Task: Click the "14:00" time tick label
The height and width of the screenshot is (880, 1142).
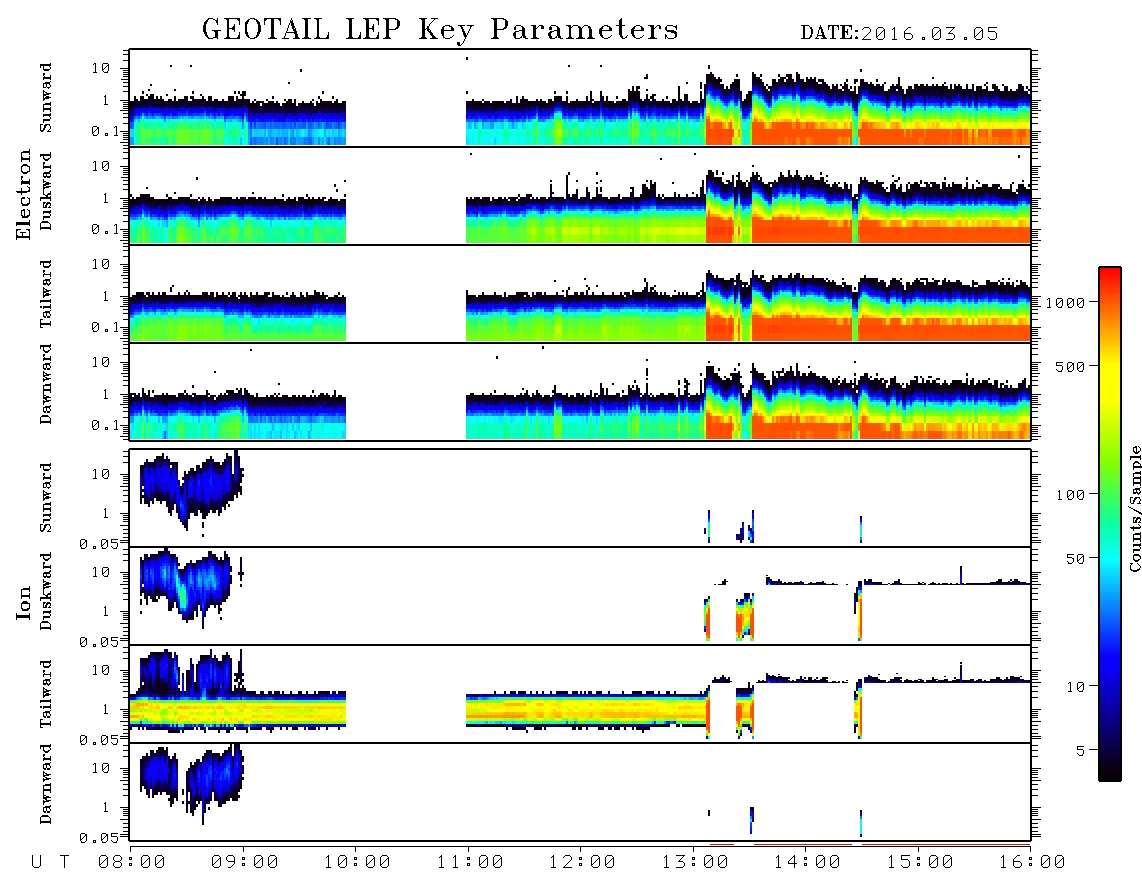Action: [x=807, y=863]
